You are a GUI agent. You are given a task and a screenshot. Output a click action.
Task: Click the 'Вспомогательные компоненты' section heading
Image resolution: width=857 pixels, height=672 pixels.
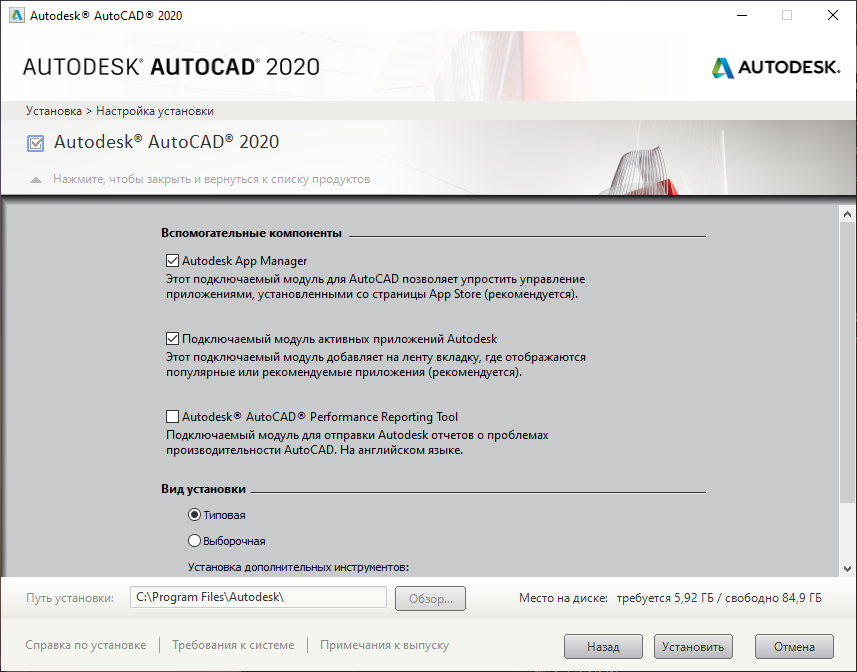point(251,233)
